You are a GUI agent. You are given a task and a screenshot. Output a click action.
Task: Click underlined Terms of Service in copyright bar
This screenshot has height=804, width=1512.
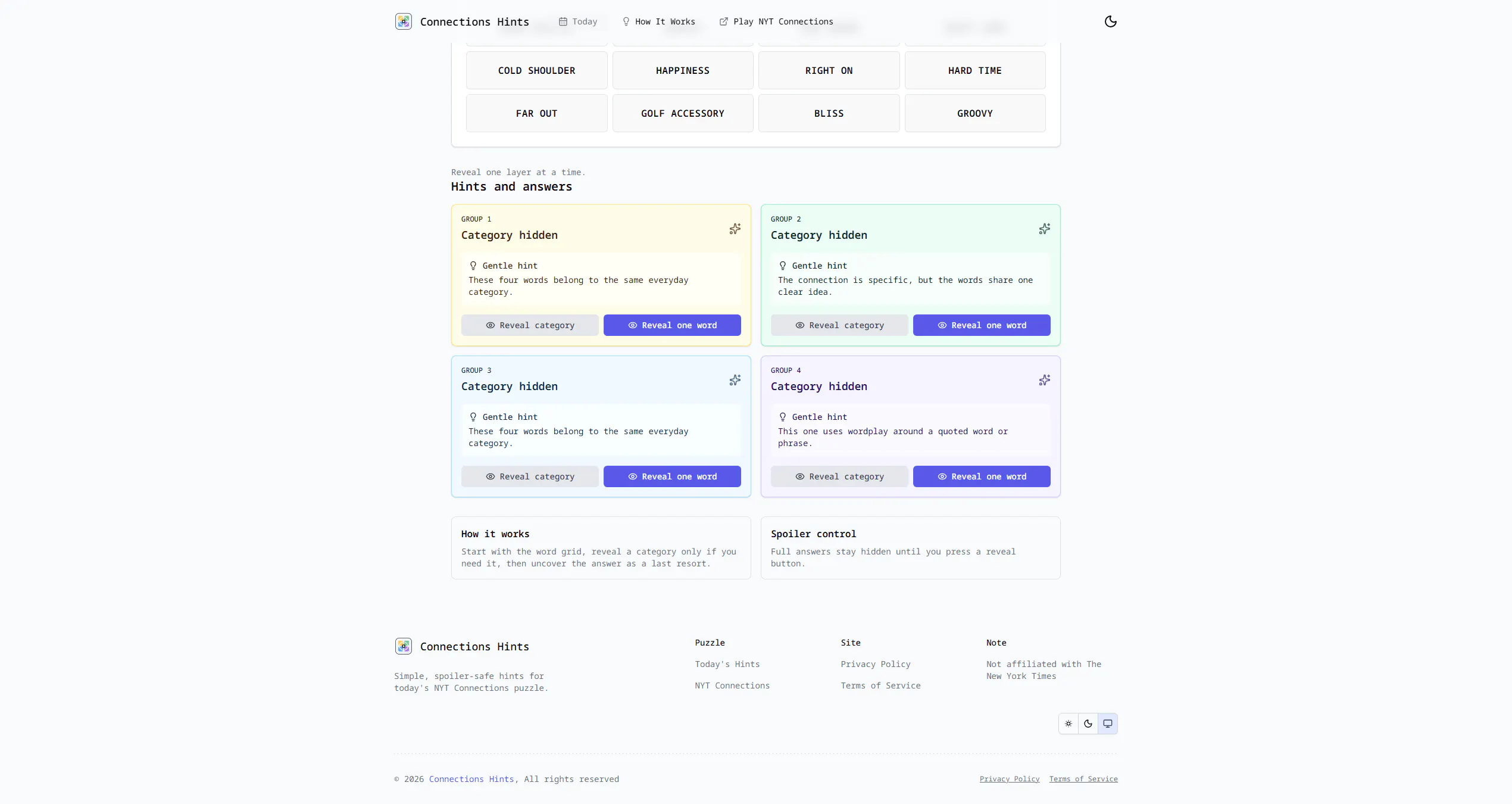(1083, 779)
